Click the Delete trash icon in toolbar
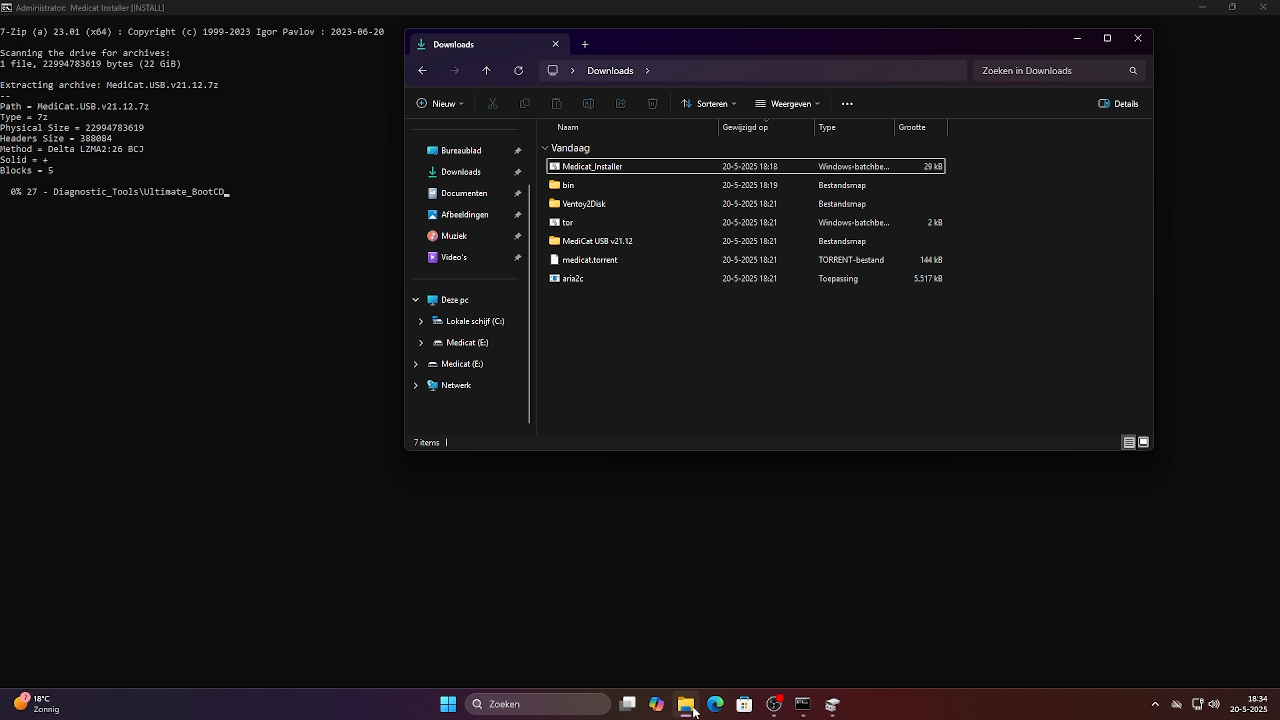 pos(652,104)
